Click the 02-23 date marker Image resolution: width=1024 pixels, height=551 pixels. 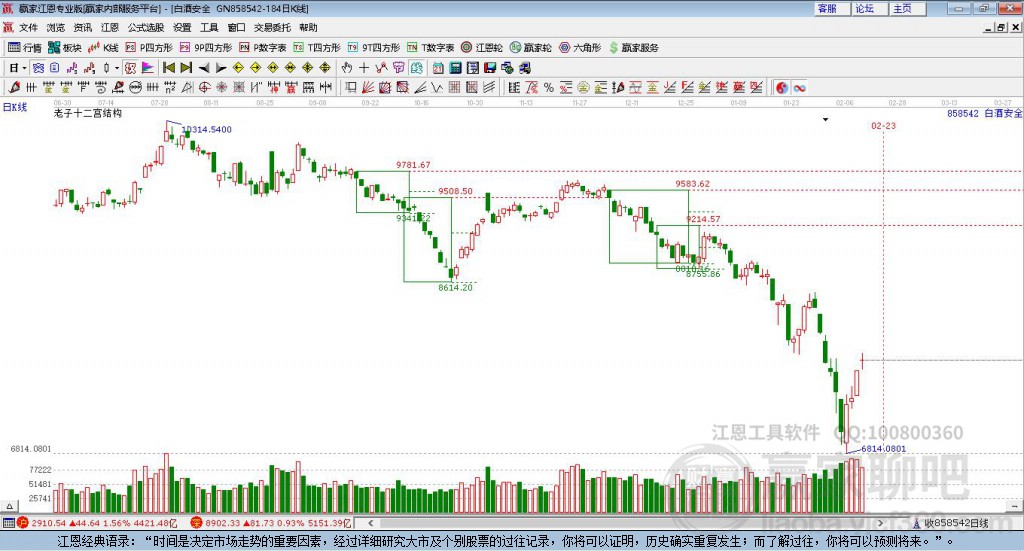pos(884,125)
